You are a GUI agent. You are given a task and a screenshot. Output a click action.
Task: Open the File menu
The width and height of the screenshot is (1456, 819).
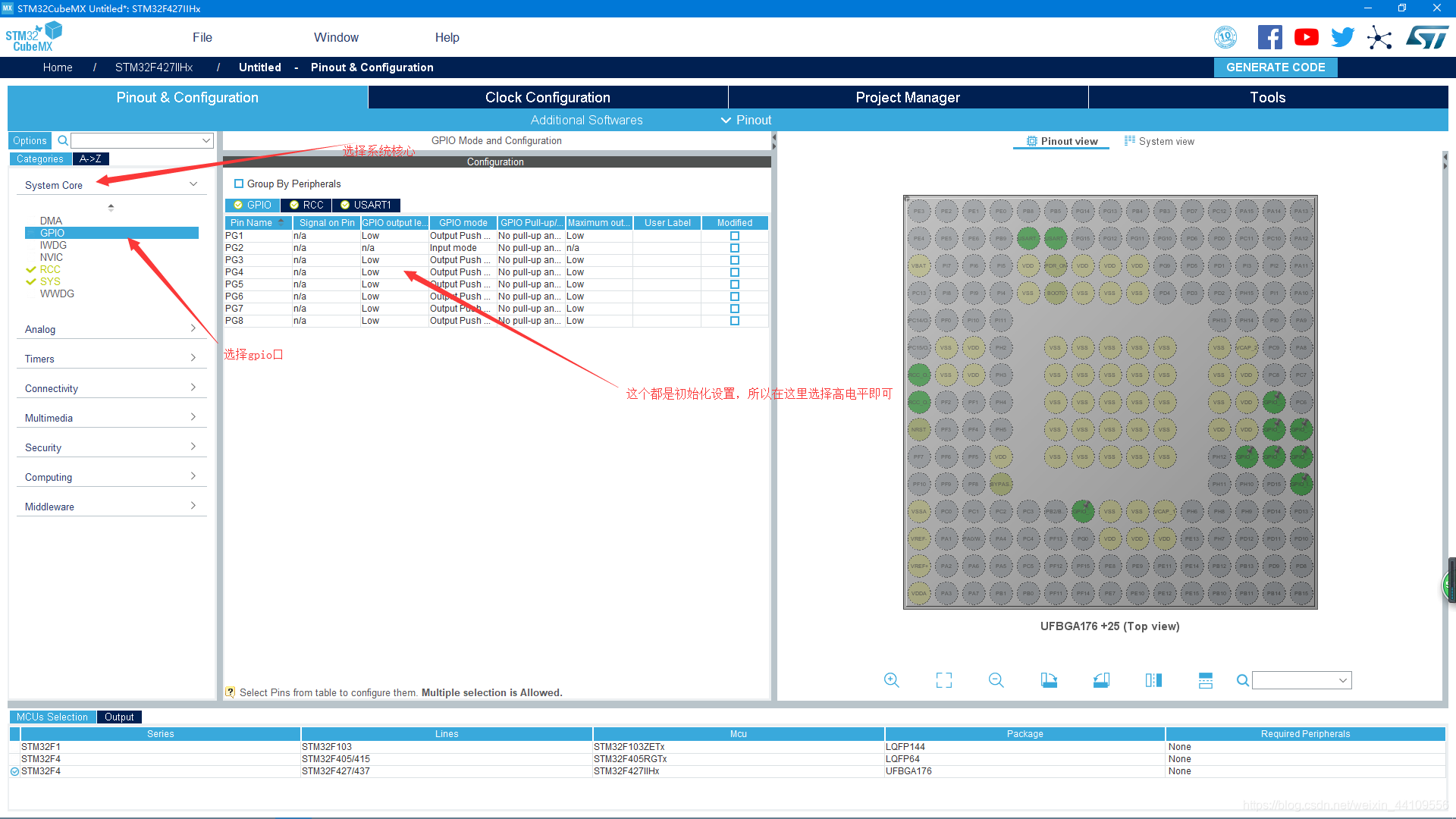pos(202,37)
